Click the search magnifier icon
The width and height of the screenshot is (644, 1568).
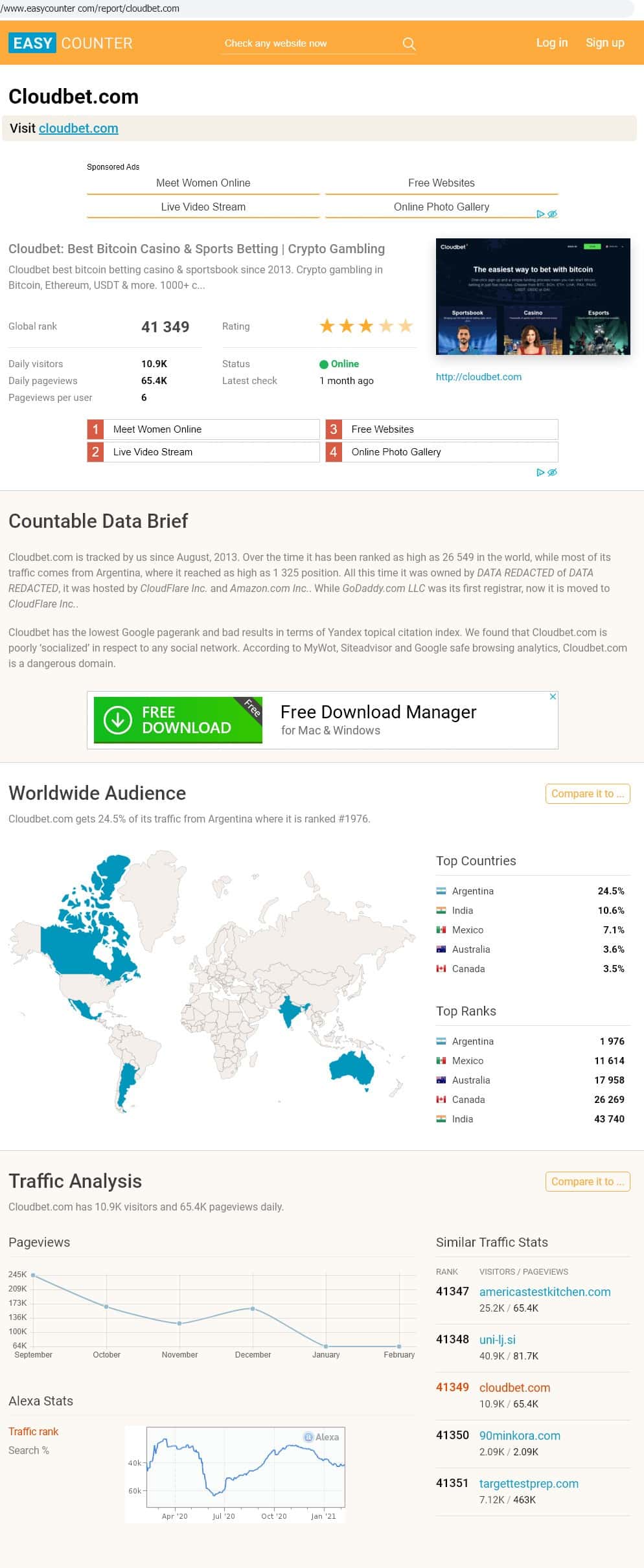tap(408, 43)
